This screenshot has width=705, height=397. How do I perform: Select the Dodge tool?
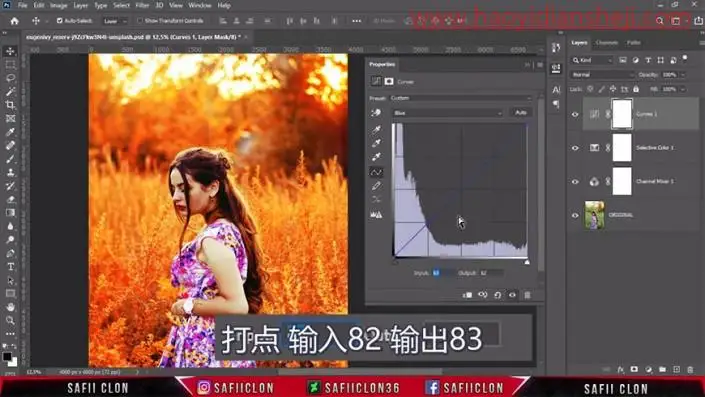(10, 240)
